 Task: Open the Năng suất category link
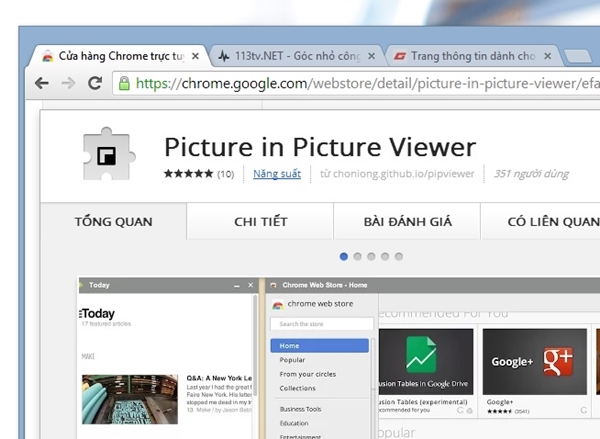click(x=277, y=174)
